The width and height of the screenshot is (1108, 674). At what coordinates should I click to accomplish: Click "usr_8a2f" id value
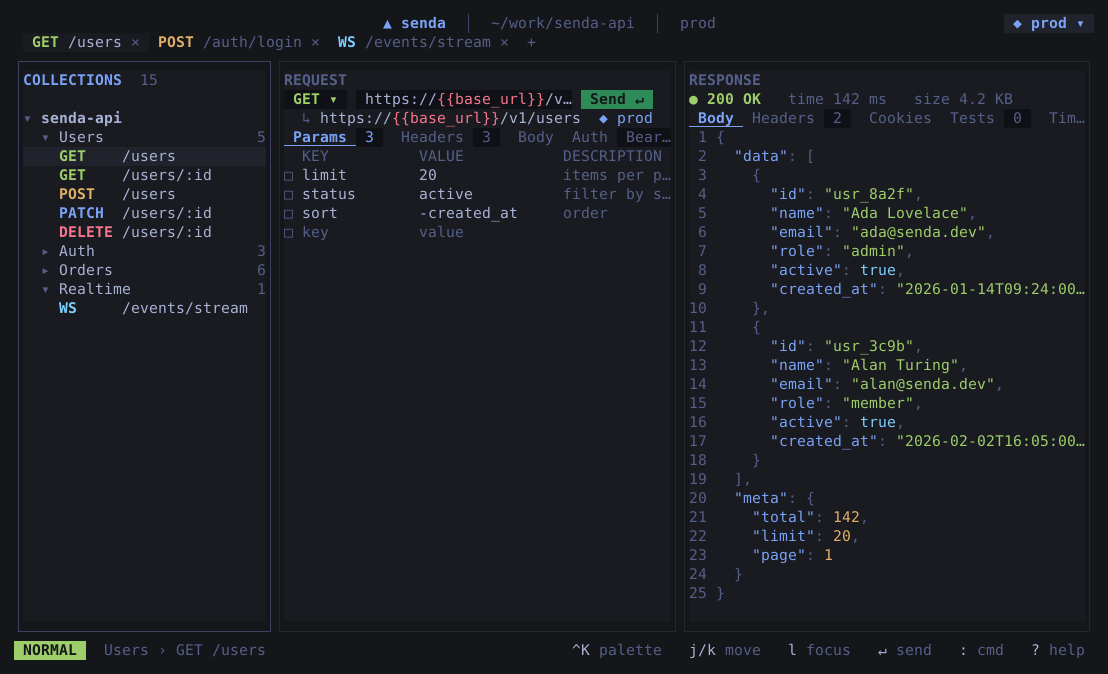(868, 194)
